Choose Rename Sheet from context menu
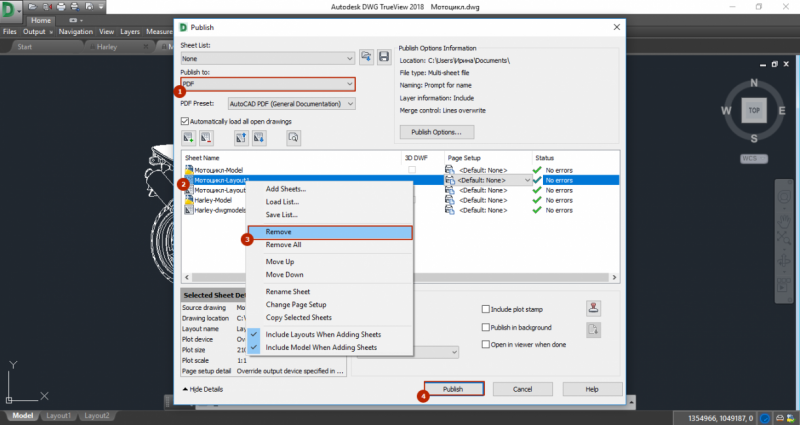Screen dimensions: 800x425 (x=288, y=292)
